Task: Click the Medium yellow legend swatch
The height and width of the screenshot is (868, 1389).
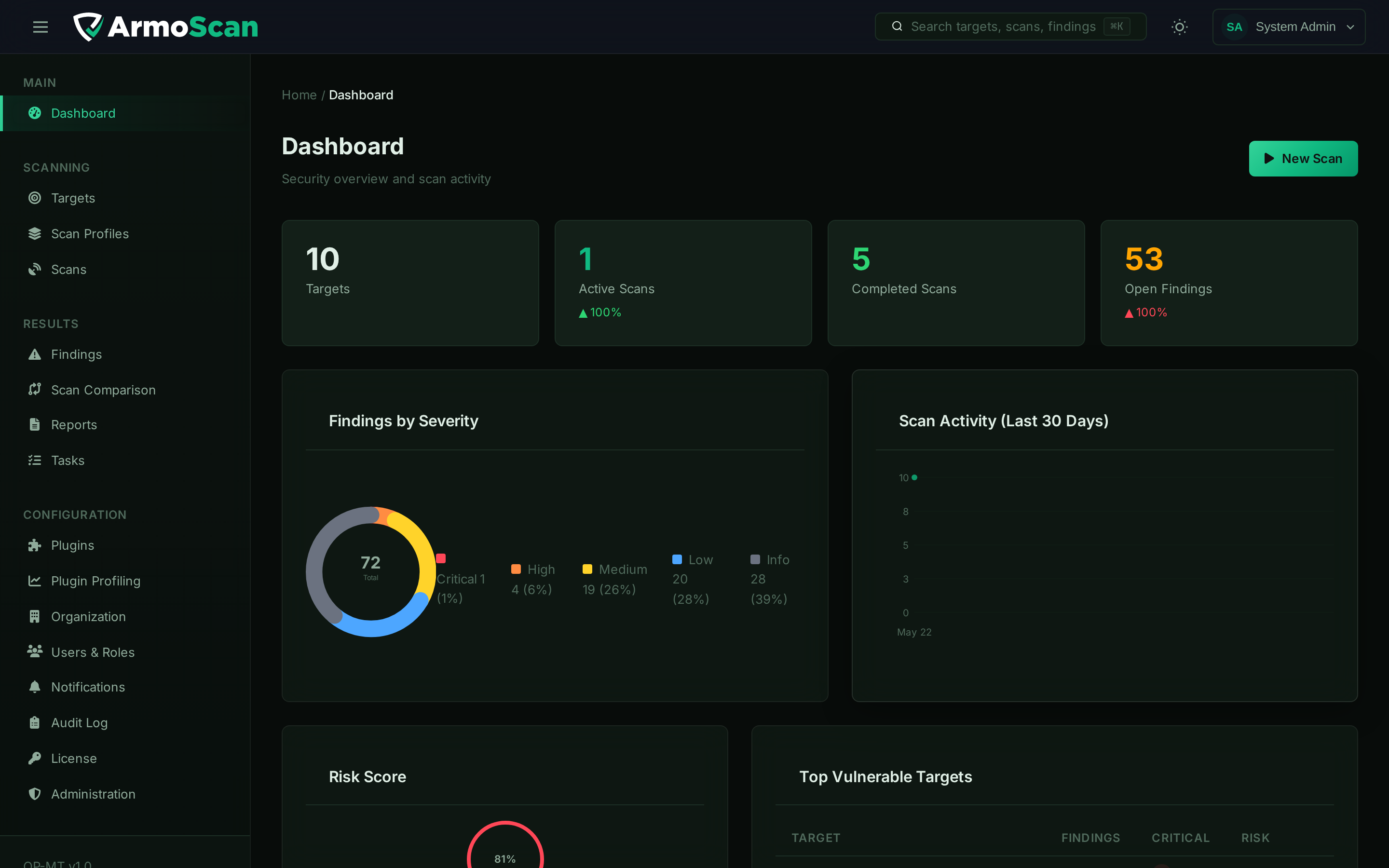Action: [587, 569]
